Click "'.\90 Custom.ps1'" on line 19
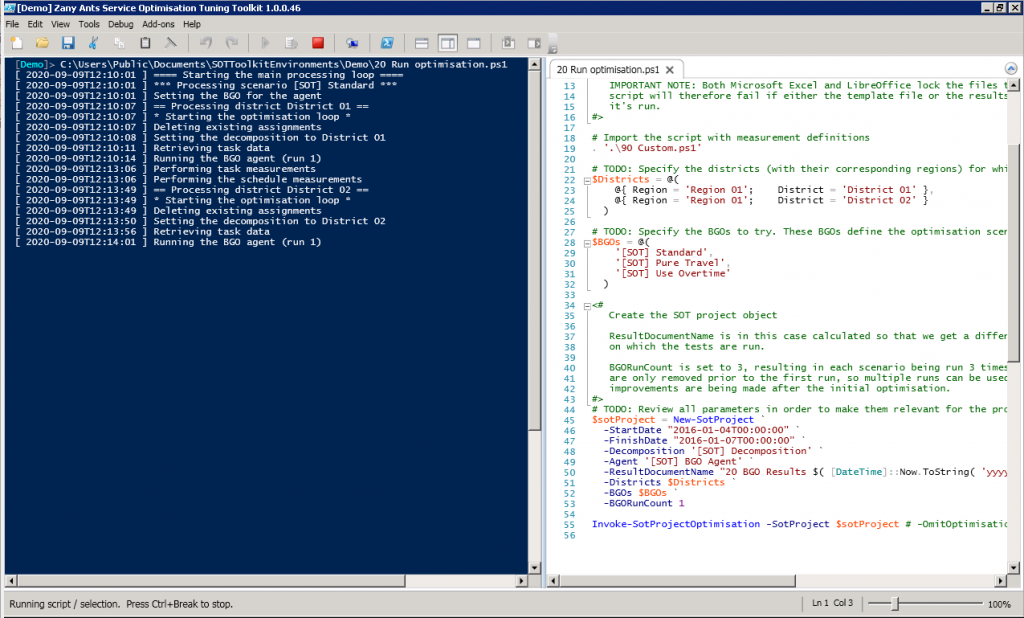 (652, 148)
